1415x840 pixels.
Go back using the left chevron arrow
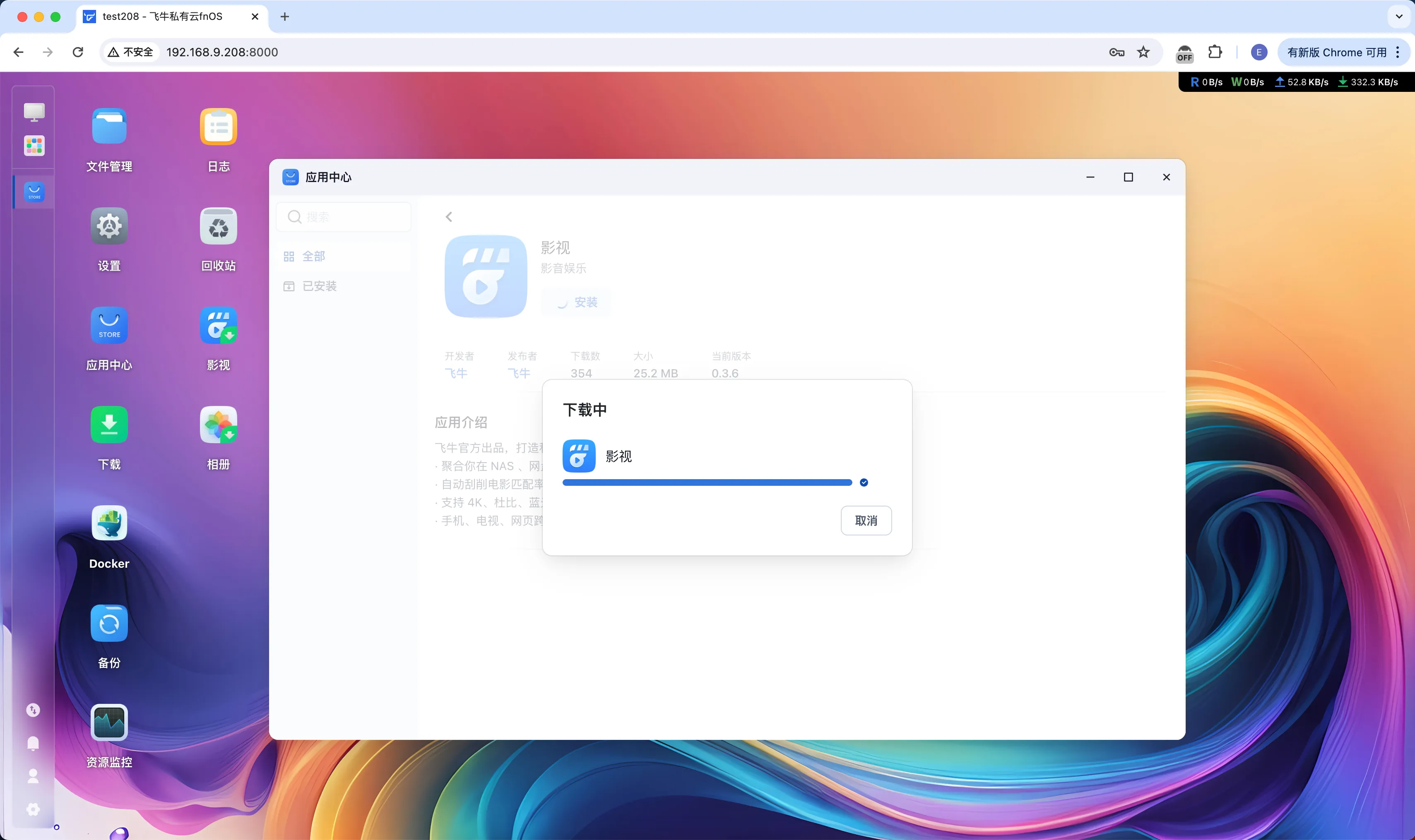pyautogui.click(x=448, y=217)
